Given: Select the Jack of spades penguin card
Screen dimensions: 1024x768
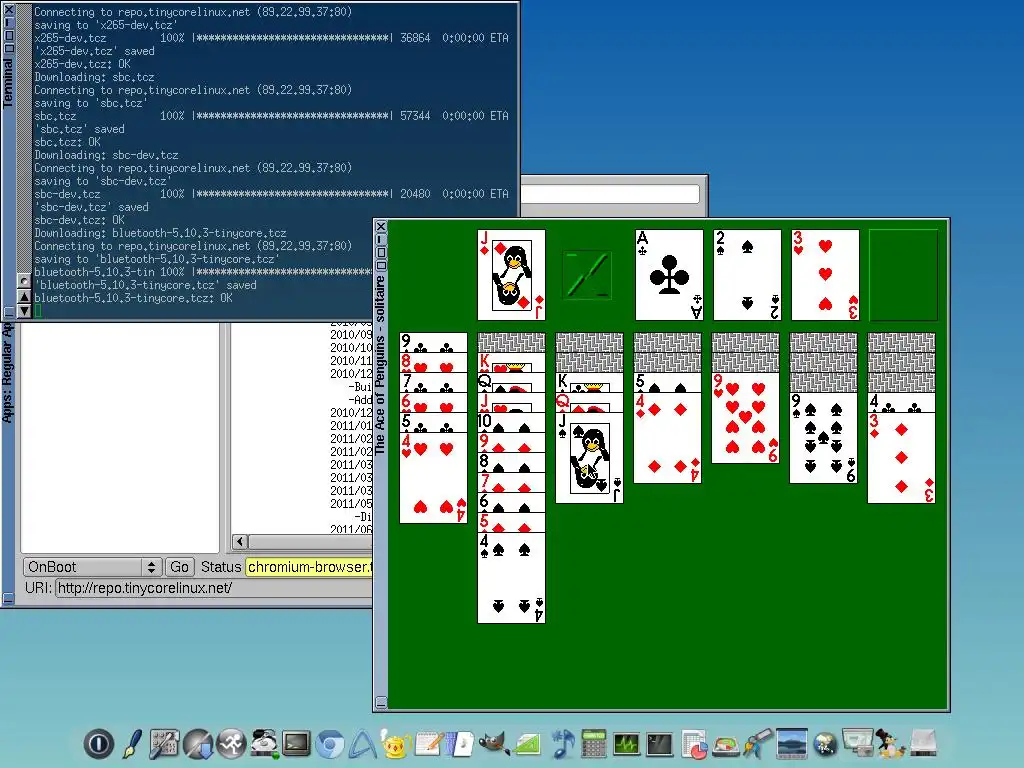Looking at the screenshot, I should [x=589, y=458].
